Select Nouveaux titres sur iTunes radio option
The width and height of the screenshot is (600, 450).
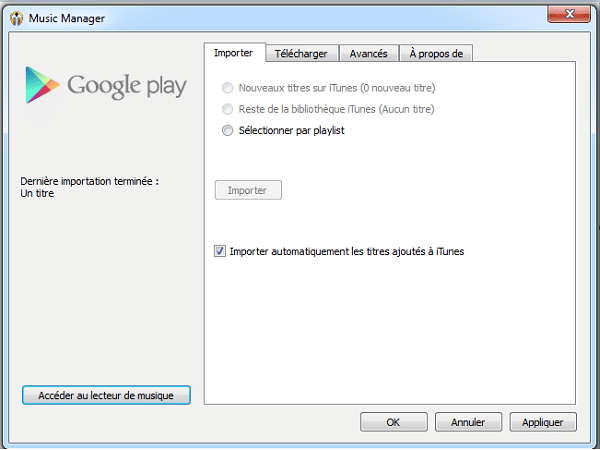[227, 87]
